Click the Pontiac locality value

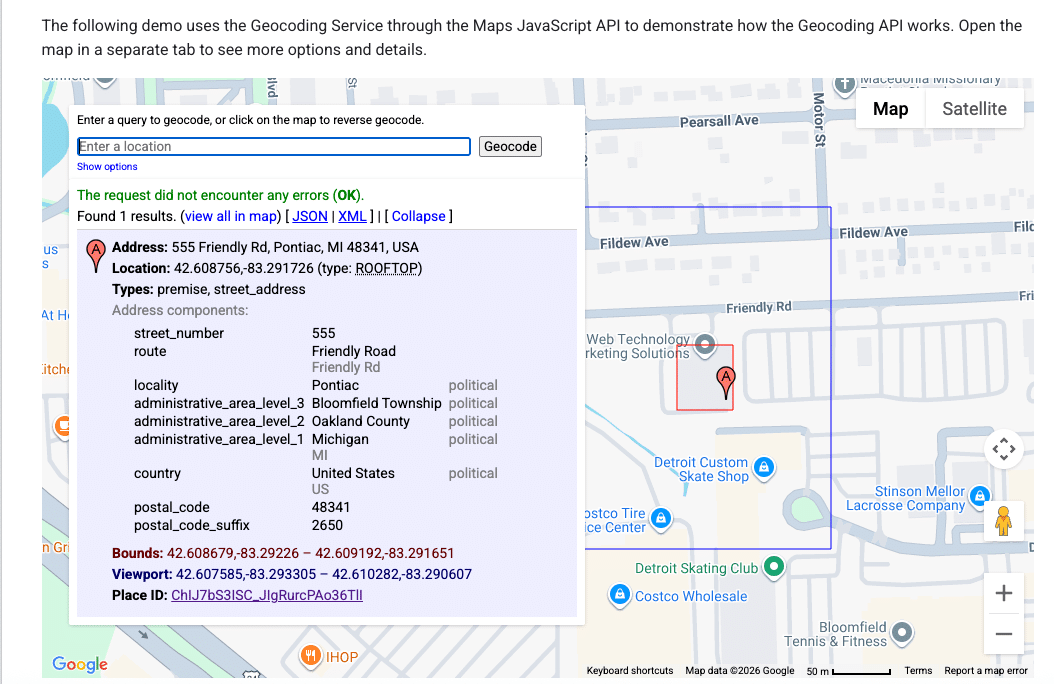tap(335, 386)
